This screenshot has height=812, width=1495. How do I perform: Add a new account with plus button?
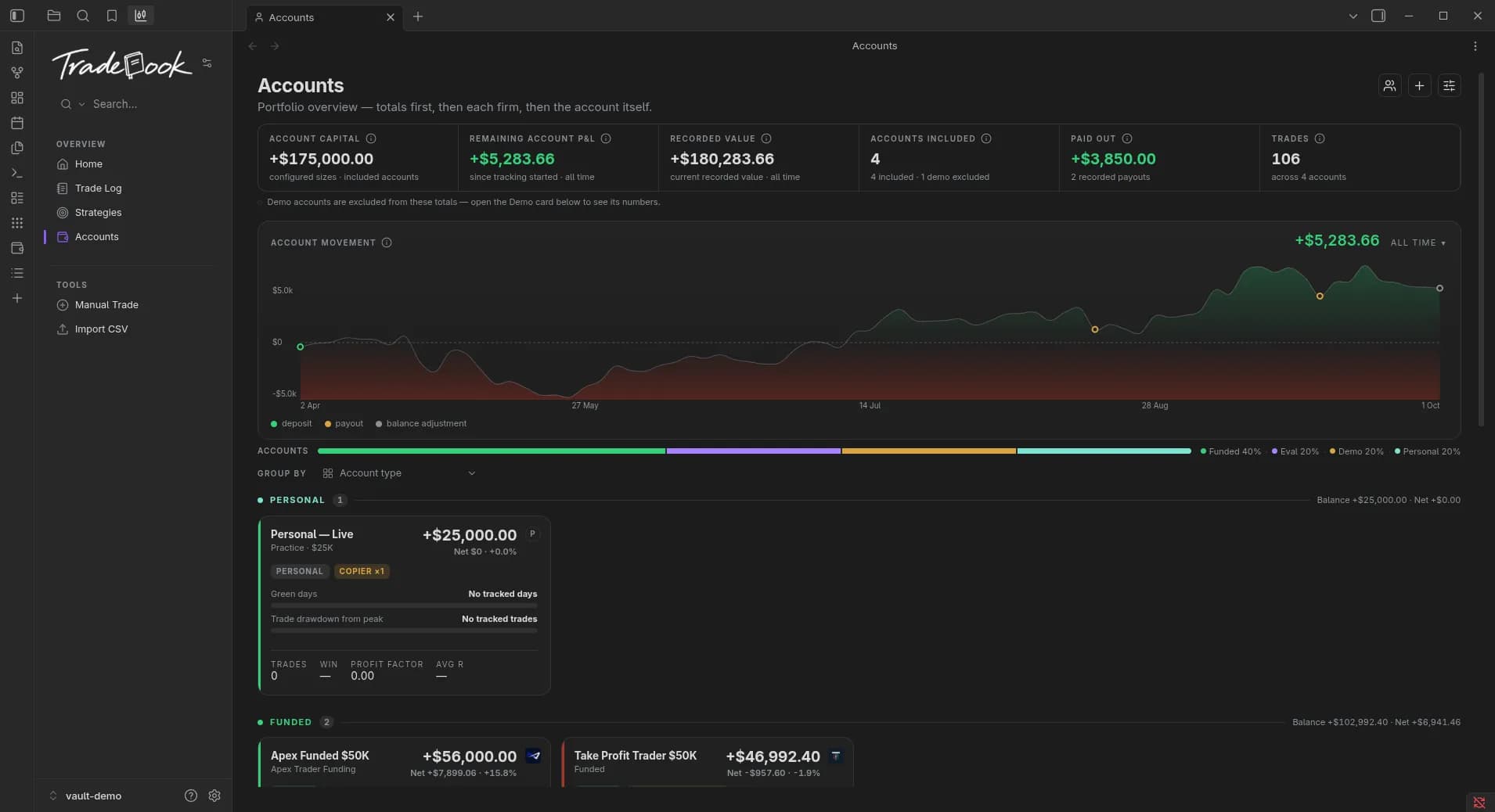[x=1419, y=86]
